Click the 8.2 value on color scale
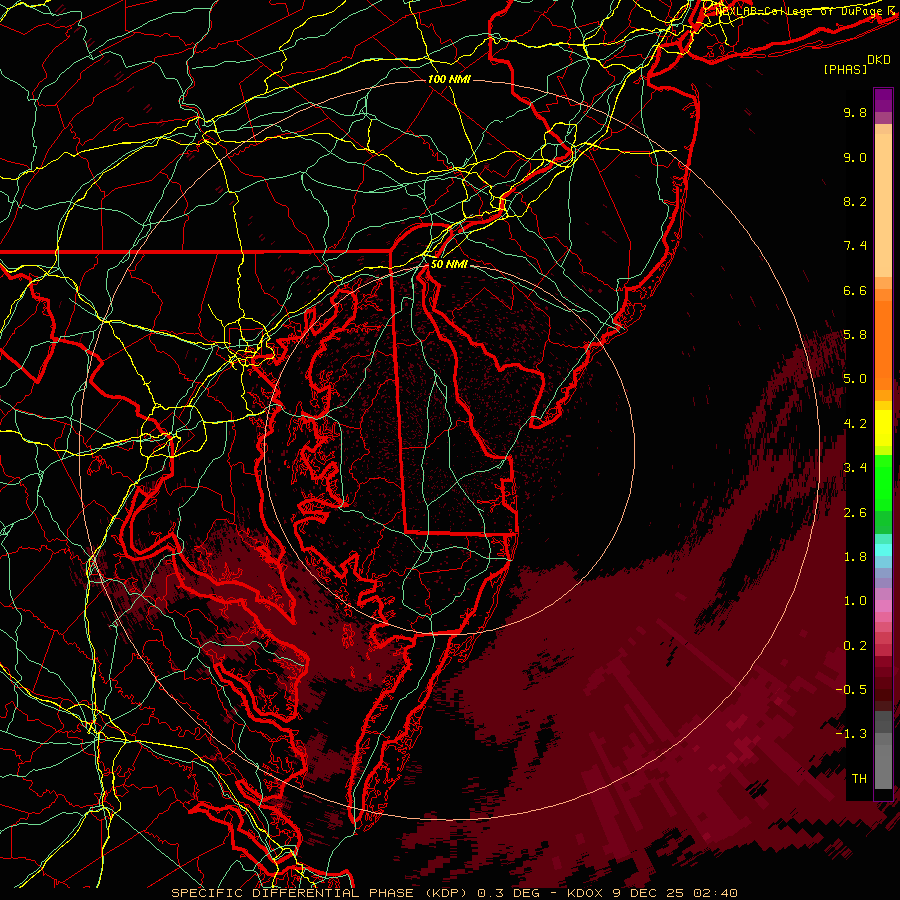Screen dimensions: 900x900 [855, 201]
